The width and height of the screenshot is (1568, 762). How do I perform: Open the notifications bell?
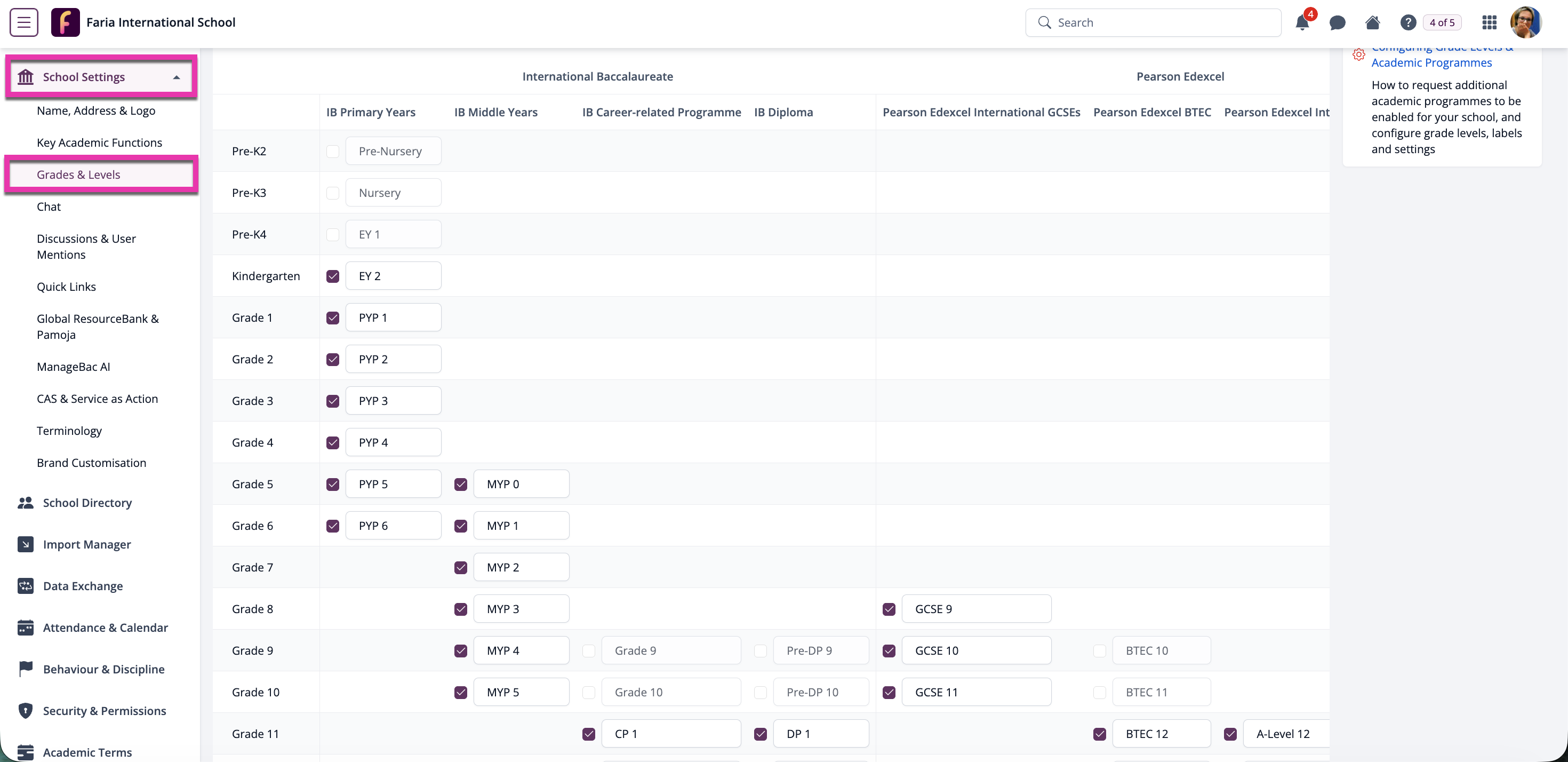(x=1302, y=22)
